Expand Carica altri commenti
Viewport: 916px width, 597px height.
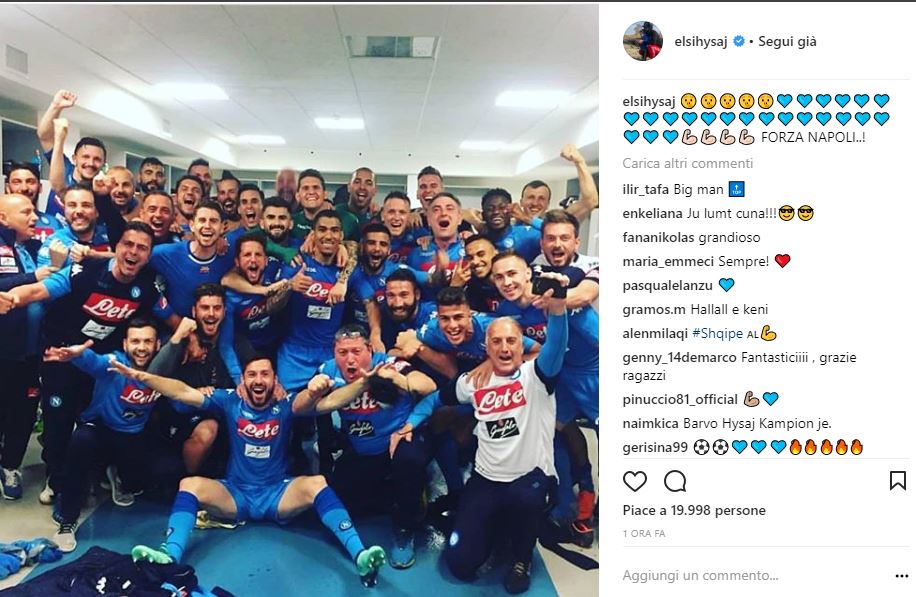[688, 164]
